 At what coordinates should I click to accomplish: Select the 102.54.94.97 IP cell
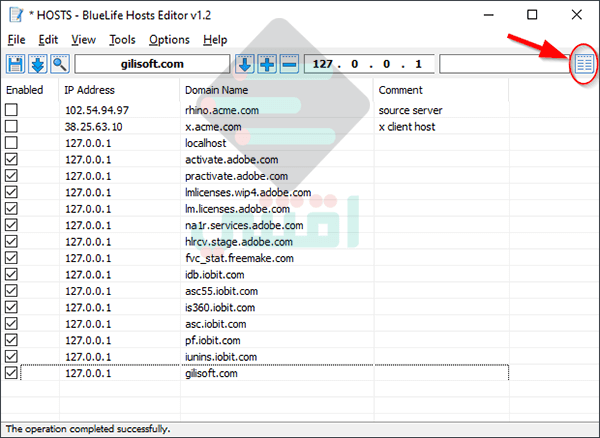tap(97, 110)
